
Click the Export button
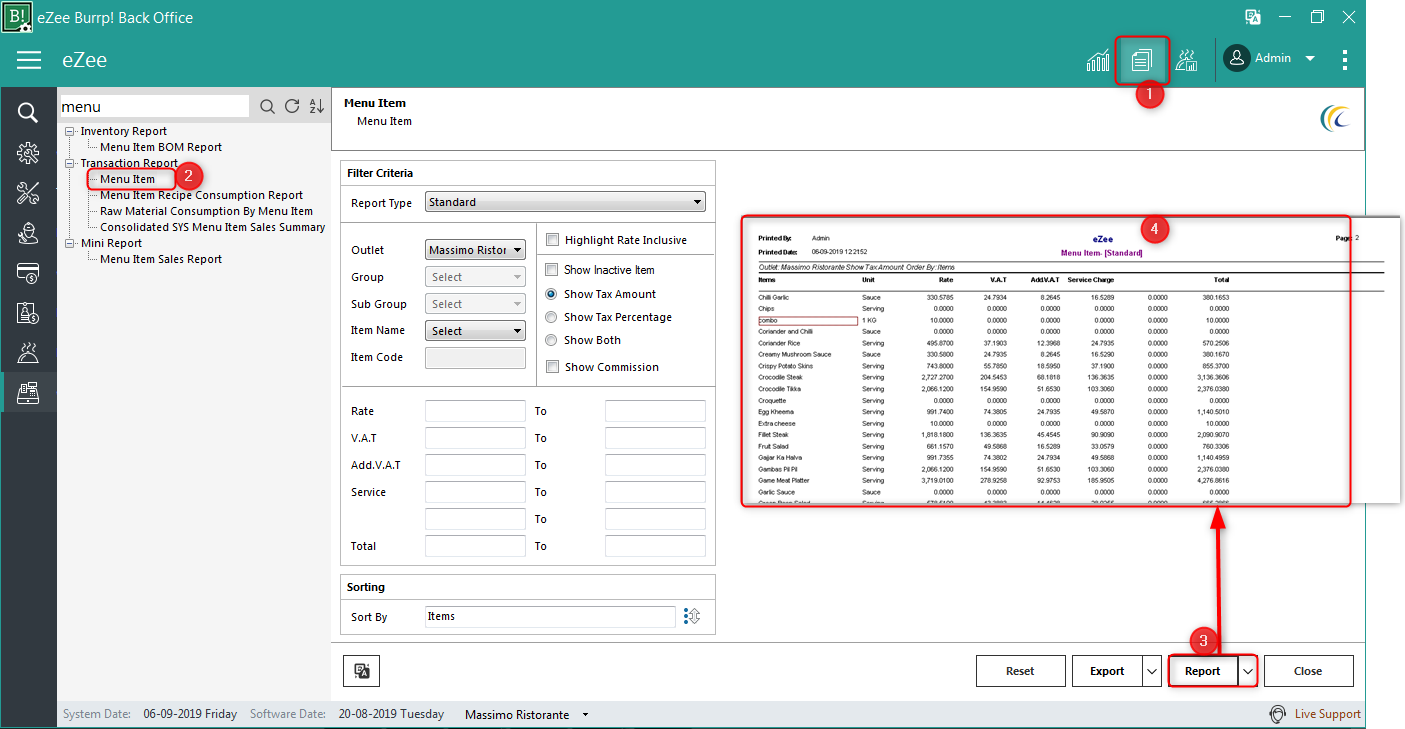tap(1107, 671)
